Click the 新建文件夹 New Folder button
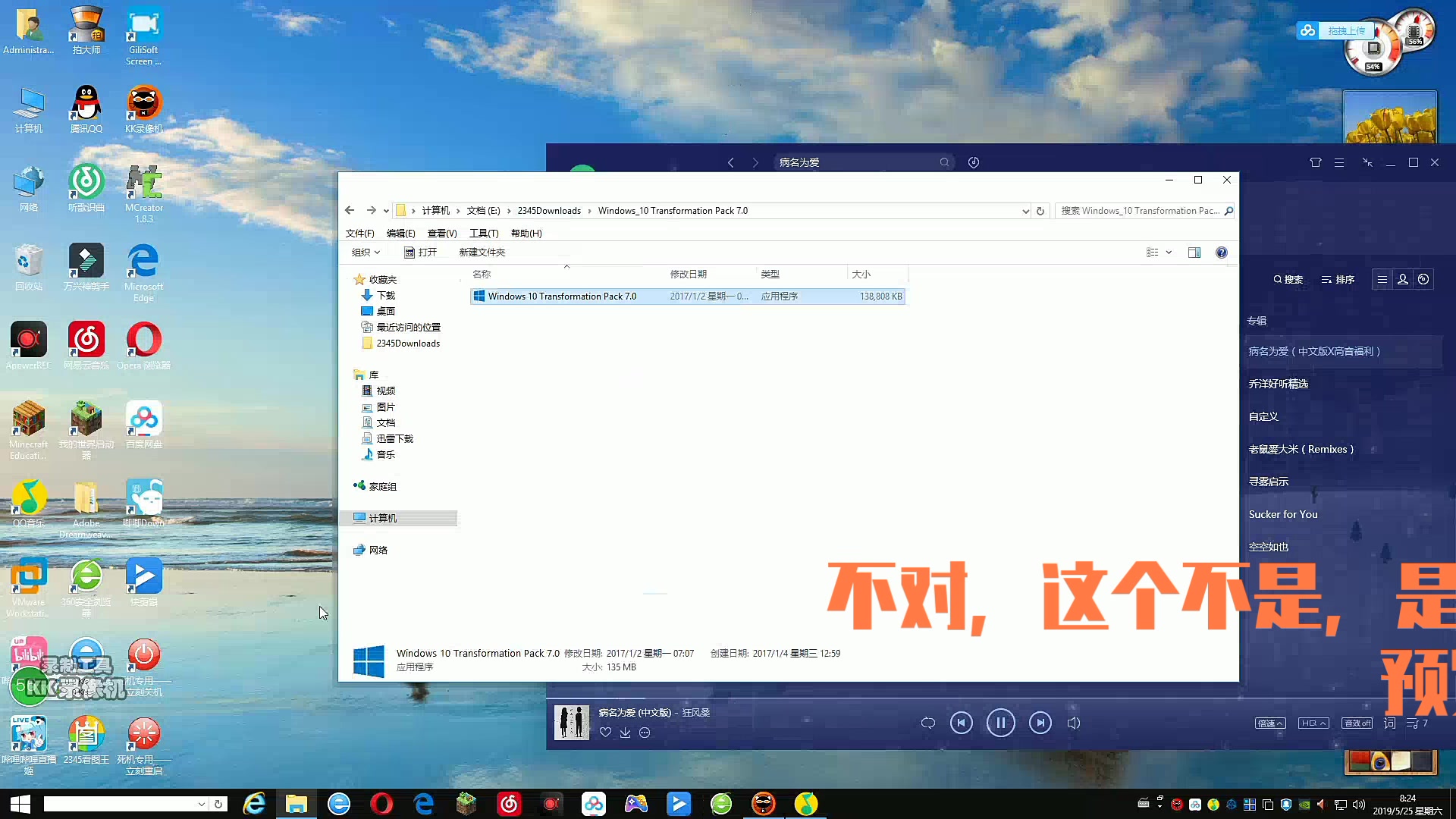 point(482,252)
